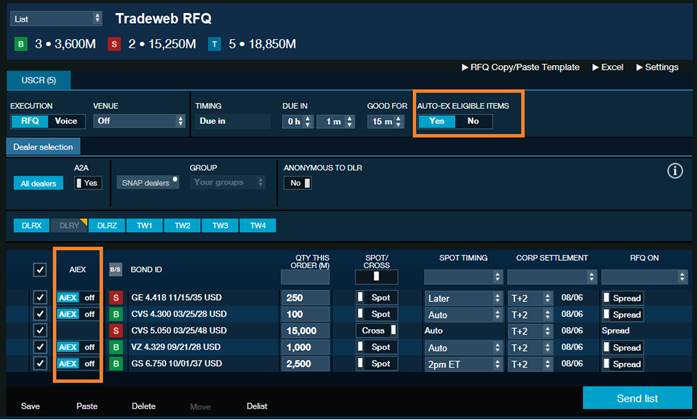Click the red S sell summary badge
The image size is (697, 420).
(x=114, y=44)
